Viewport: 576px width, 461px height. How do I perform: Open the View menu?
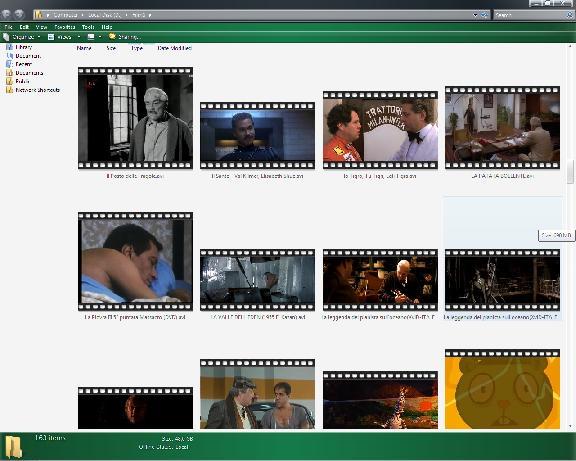(42, 27)
